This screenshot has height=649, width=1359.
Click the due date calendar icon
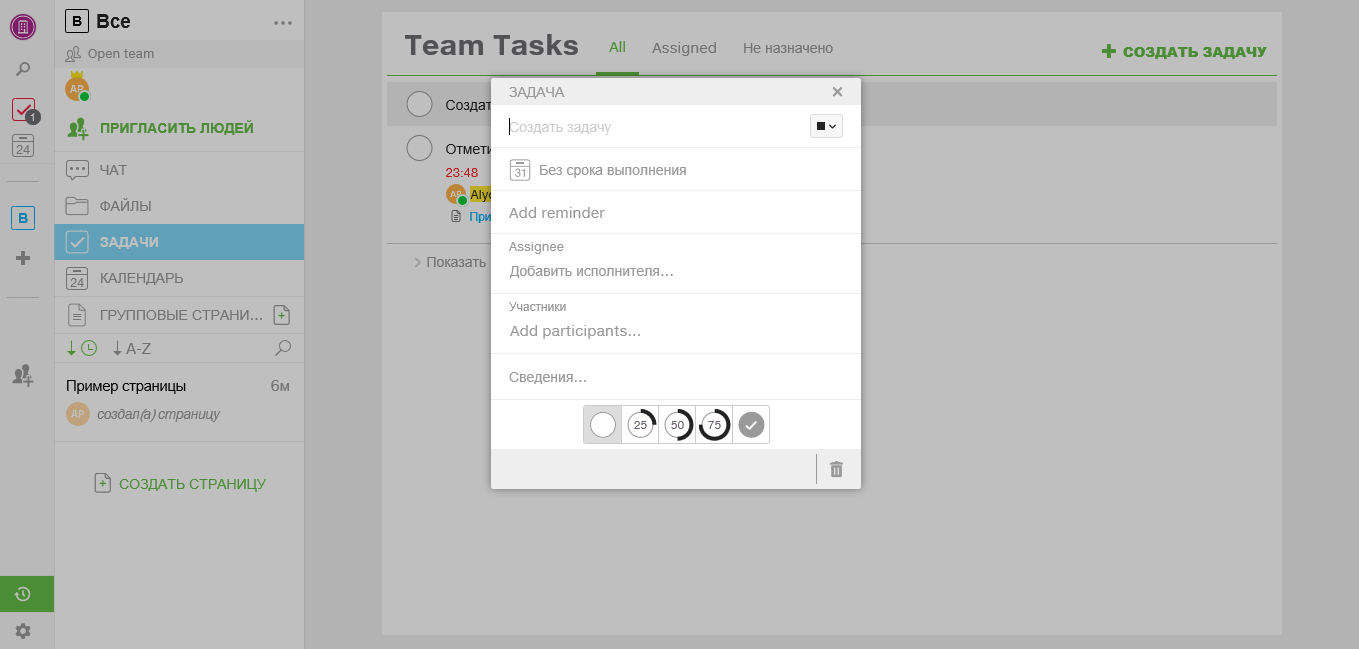(x=520, y=170)
